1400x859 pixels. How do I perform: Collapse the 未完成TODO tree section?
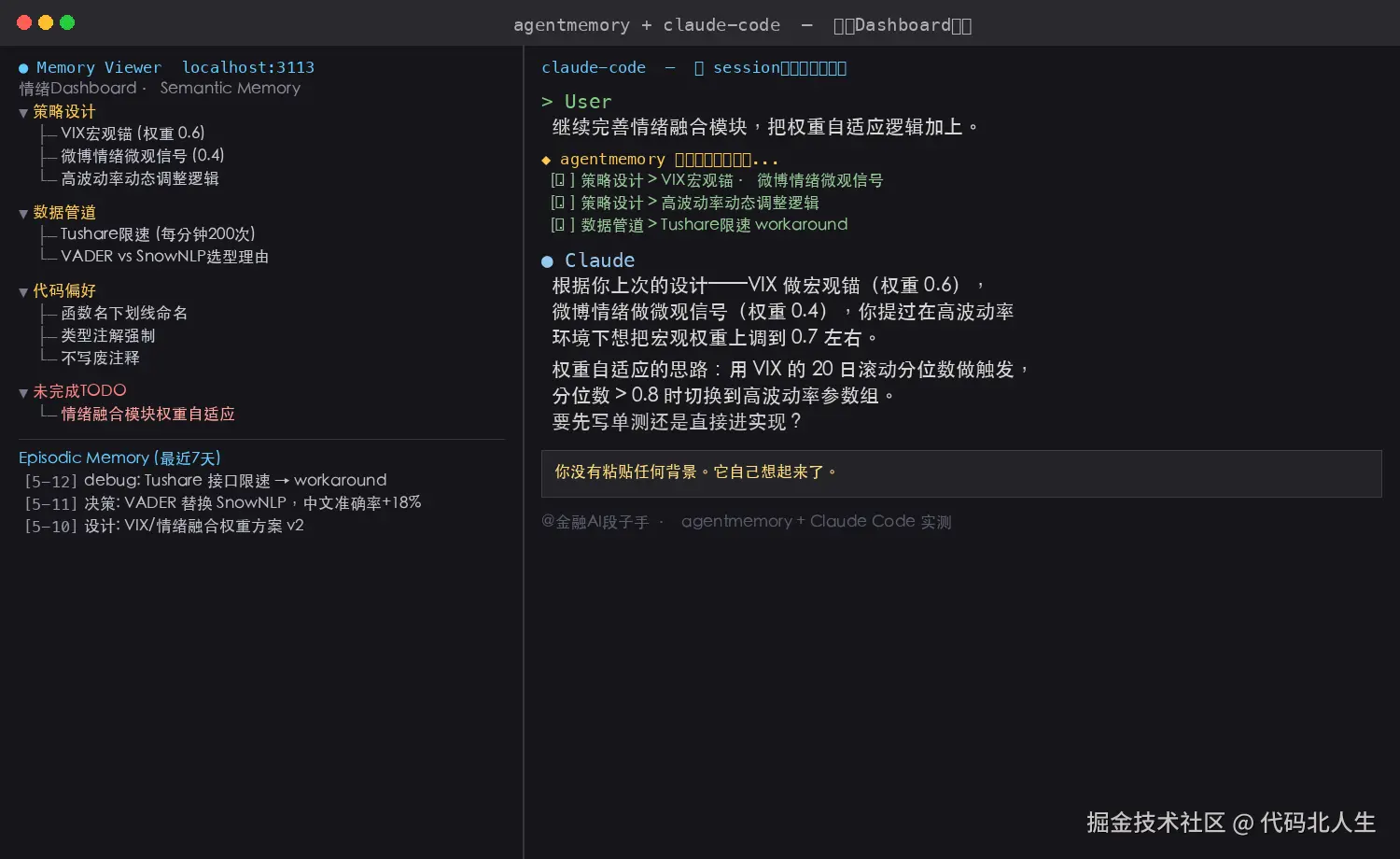pyautogui.click(x=23, y=393)
